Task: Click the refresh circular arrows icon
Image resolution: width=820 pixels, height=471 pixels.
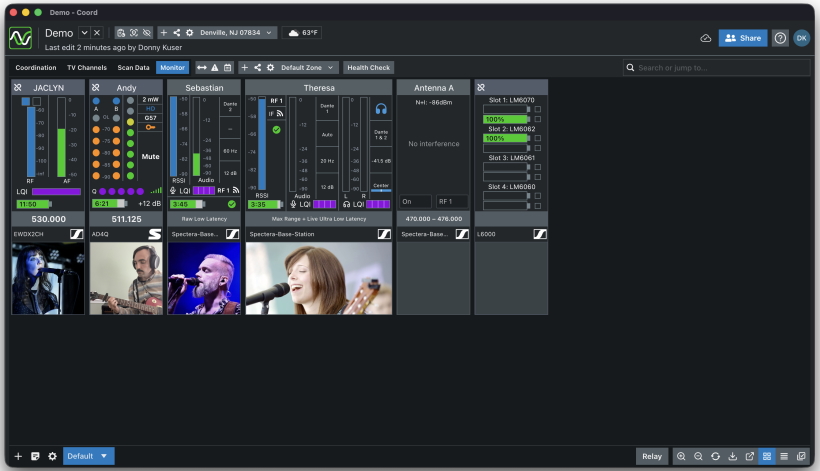Action: [x=715, y=456]
